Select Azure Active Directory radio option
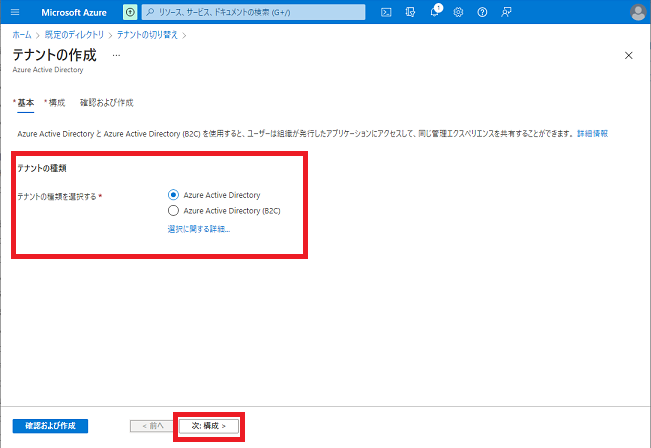Image resolution: width=651 pixels, height=448 pixels. tap(173, 195)
